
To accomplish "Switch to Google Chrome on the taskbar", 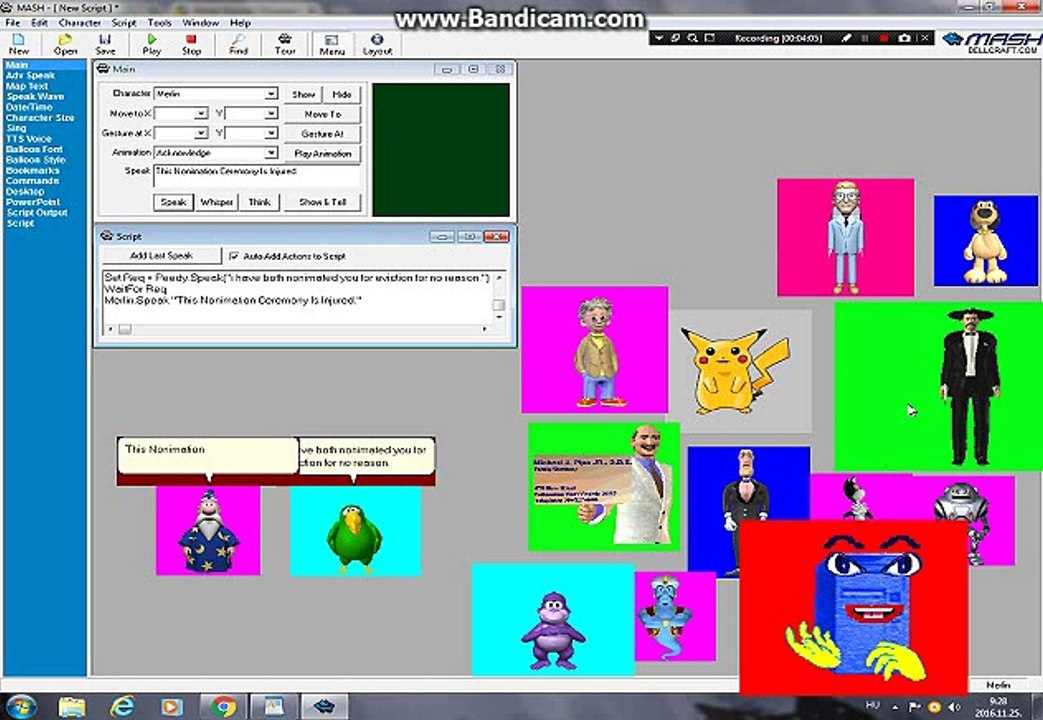I will [224, 706].
